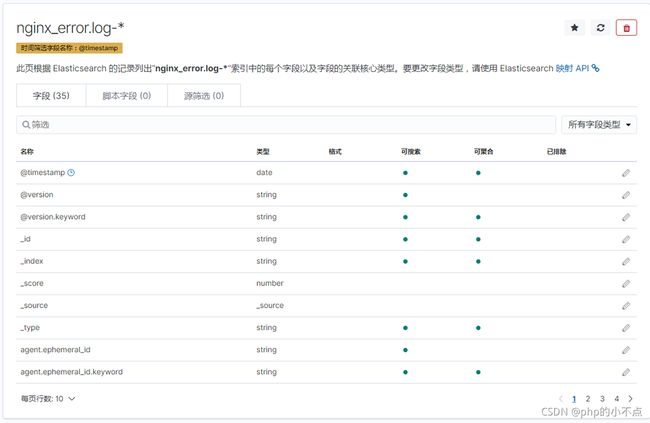This screenshot has height=423, width=650.
Task: Select the agent.ephemeral_id.keyword field name
Action: tap(72, 372)
